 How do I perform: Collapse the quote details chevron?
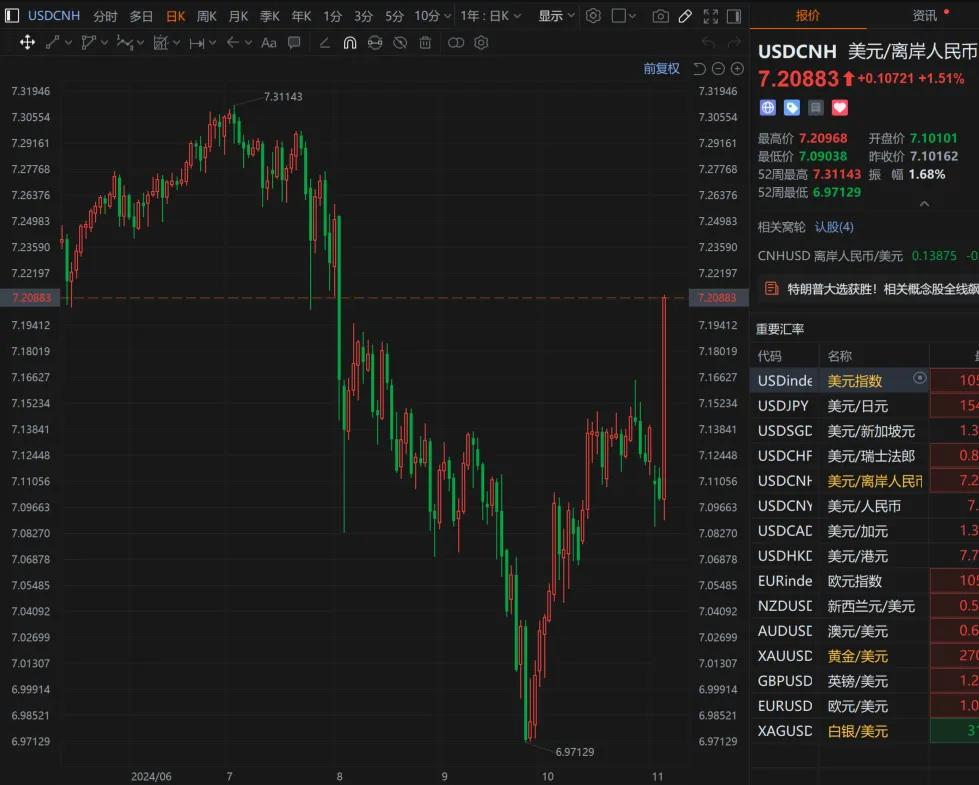click(924, 203)
